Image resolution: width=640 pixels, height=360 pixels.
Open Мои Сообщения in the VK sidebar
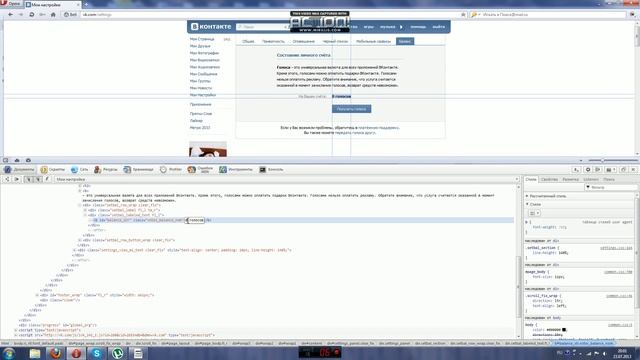pos(203,74)
